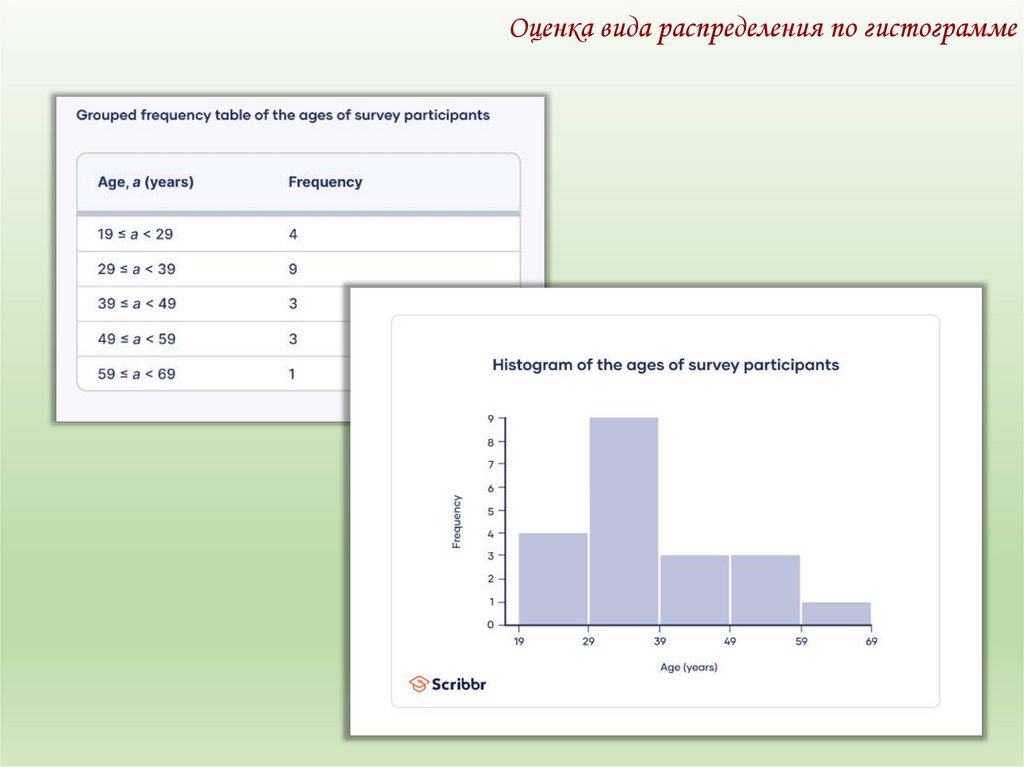
Task: Click x-axis tick label 19
Action: pyautogui.click(x=519, y=642)
